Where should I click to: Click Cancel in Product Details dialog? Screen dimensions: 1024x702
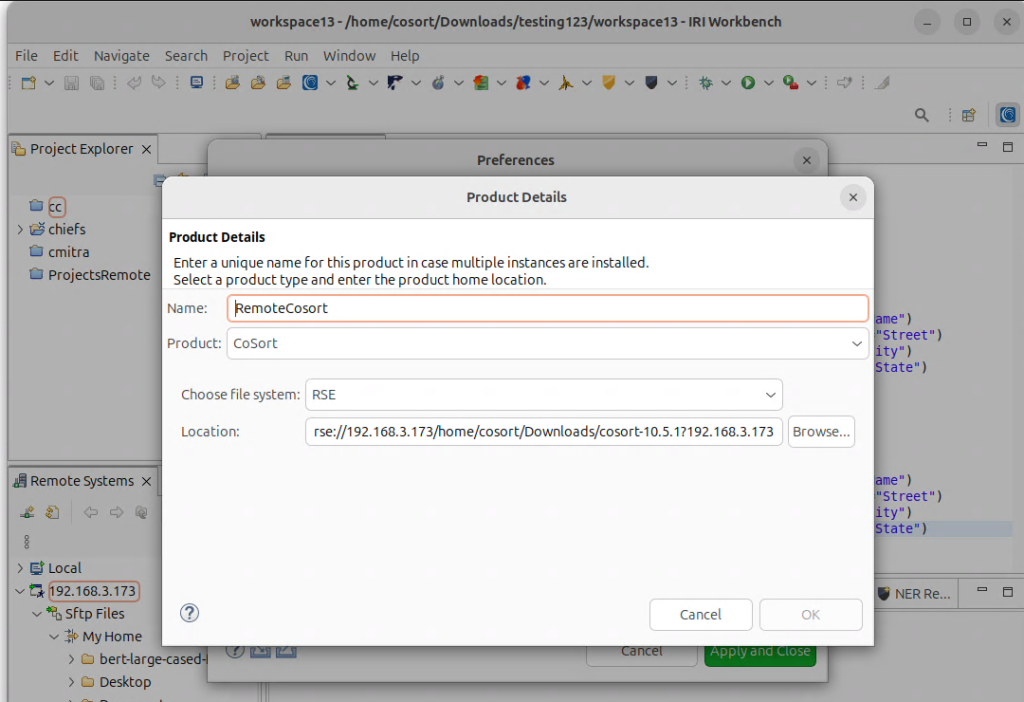point(701,614)
